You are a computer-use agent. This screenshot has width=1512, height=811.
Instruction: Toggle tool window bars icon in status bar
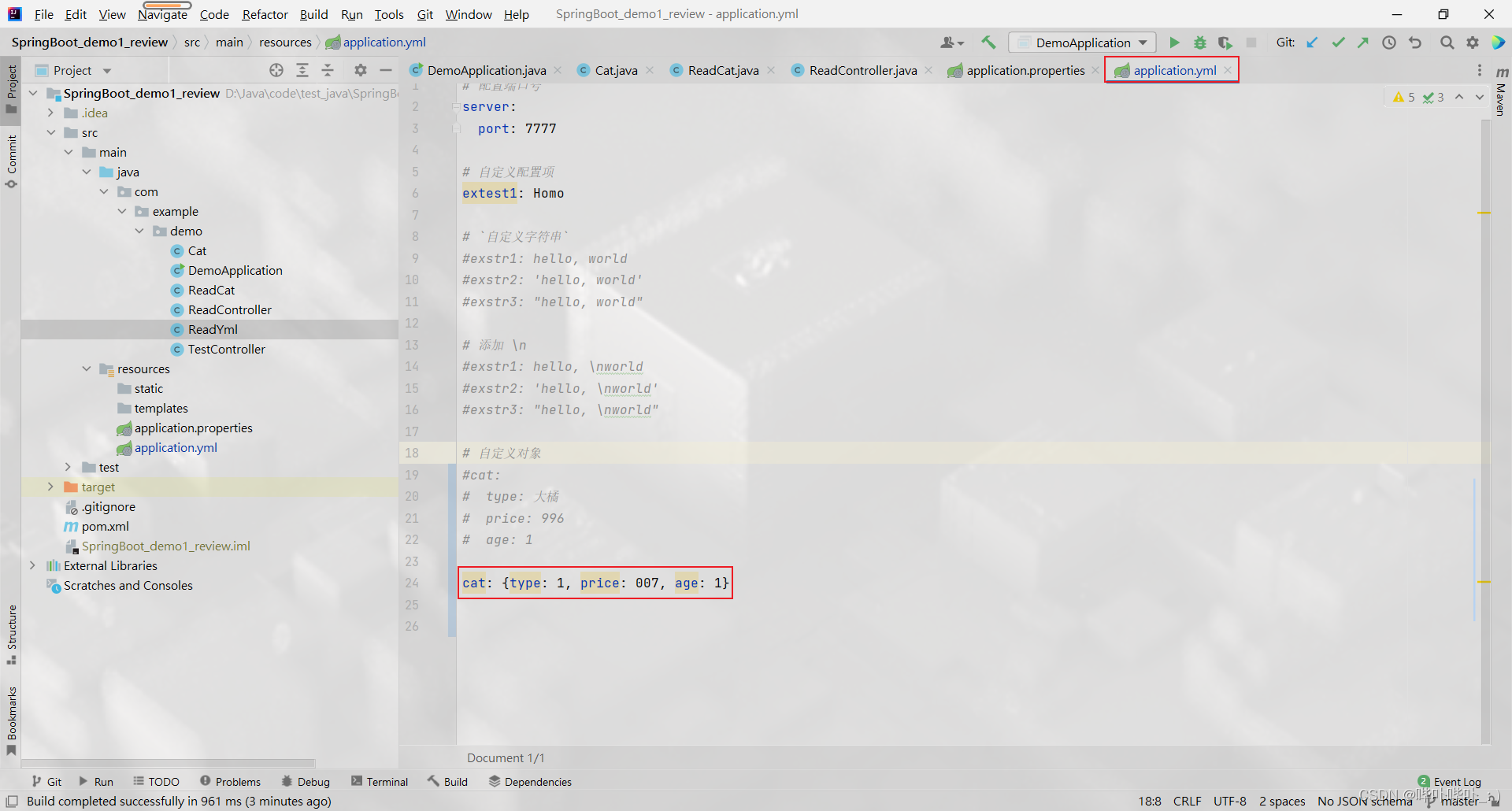pos(12,801)
